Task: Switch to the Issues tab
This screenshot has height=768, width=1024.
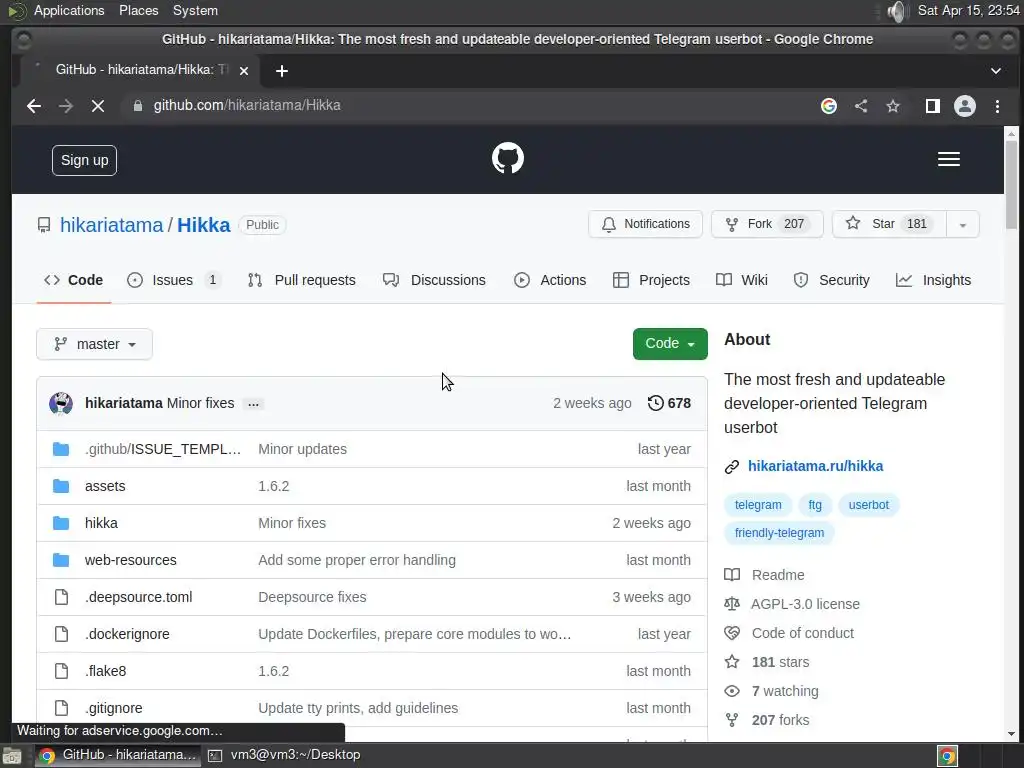Action: tap(173, 280)
